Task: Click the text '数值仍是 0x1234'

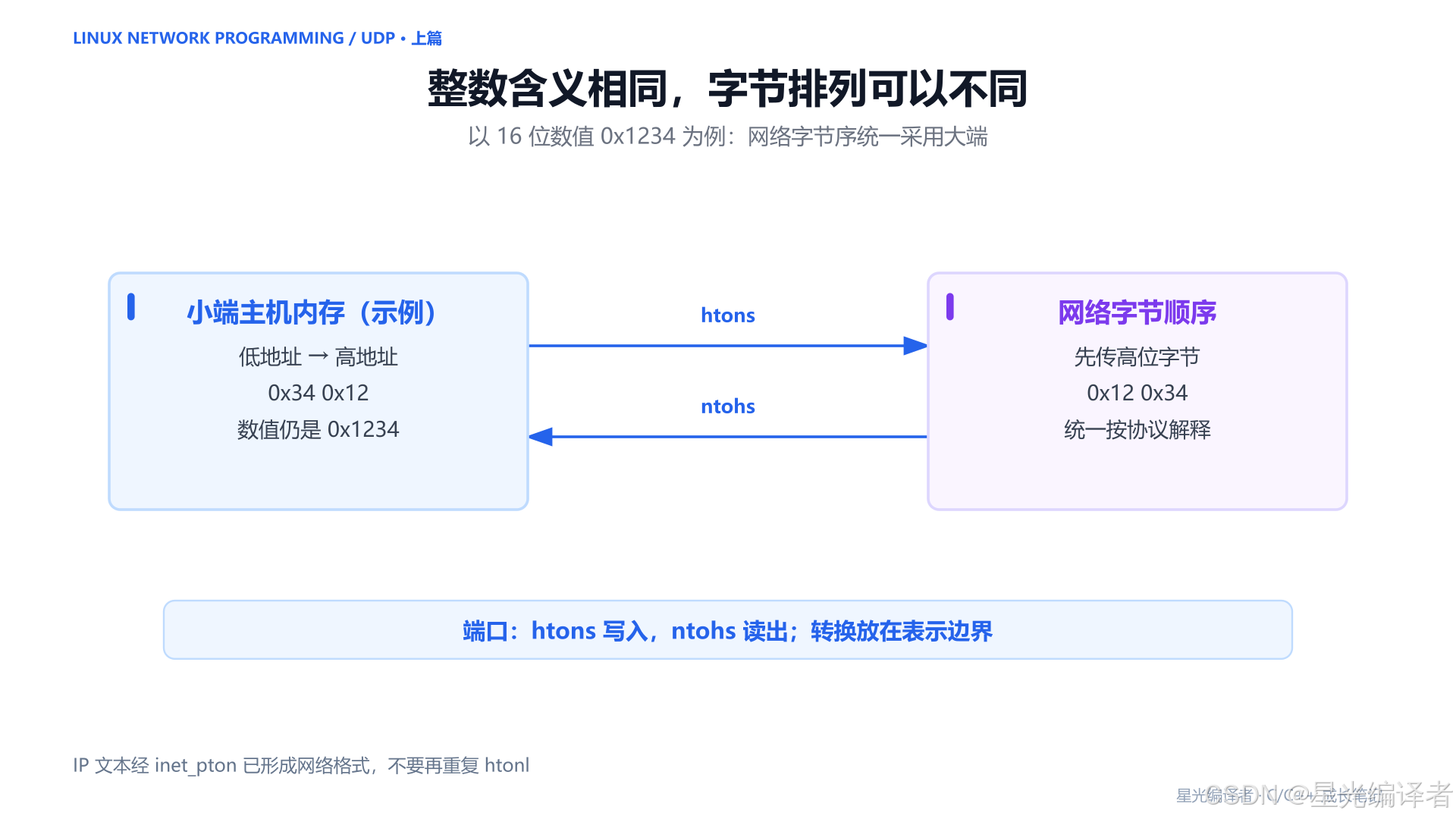Action: tap(318, 429)
